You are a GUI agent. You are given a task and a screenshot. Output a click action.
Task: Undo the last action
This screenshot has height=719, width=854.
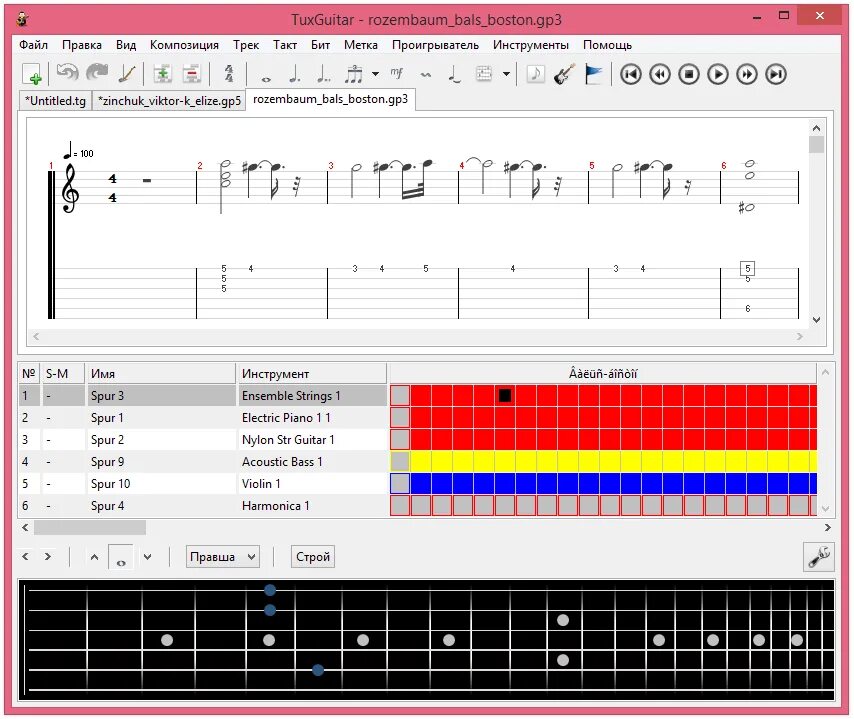pos(68,73)
